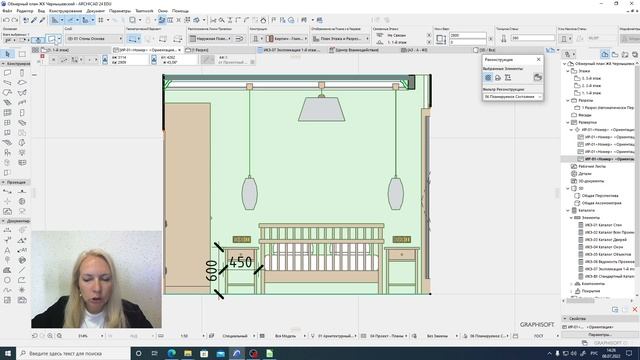Select Общая Перспектива in Navigator tree
Image resolution: width=640 pixels, height=360 pixels.
(x=600, y=196)
